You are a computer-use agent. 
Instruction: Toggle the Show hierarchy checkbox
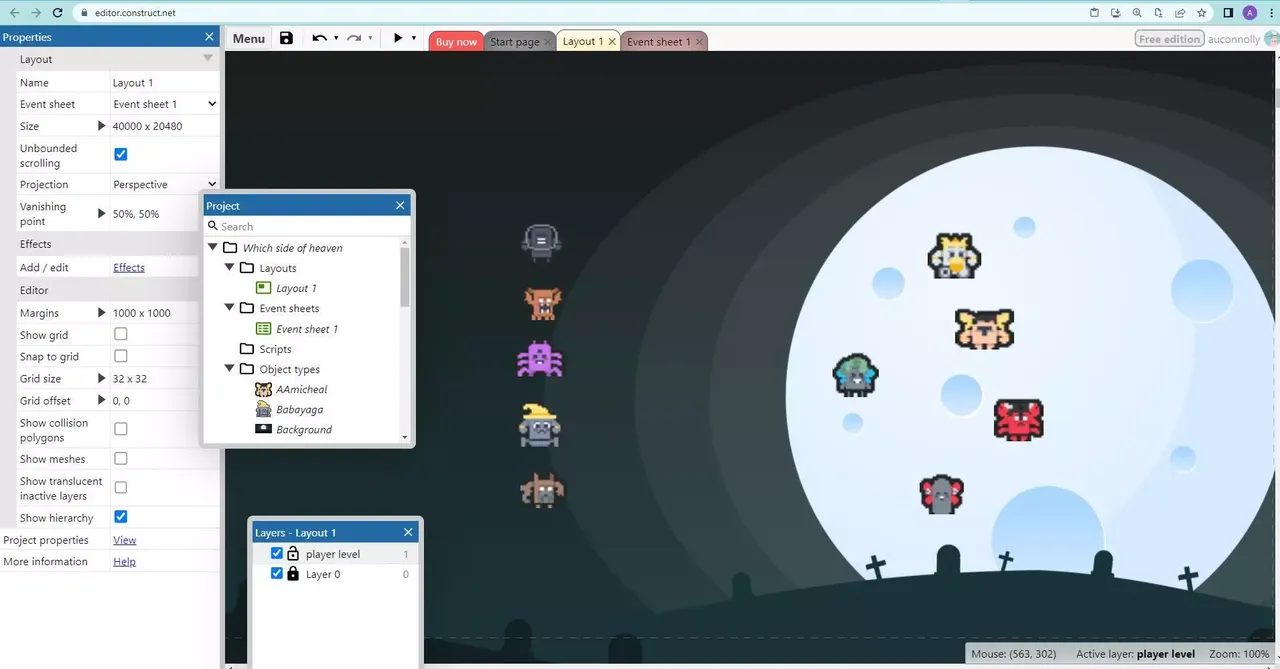pyautogui.click(x=120, y=517)
